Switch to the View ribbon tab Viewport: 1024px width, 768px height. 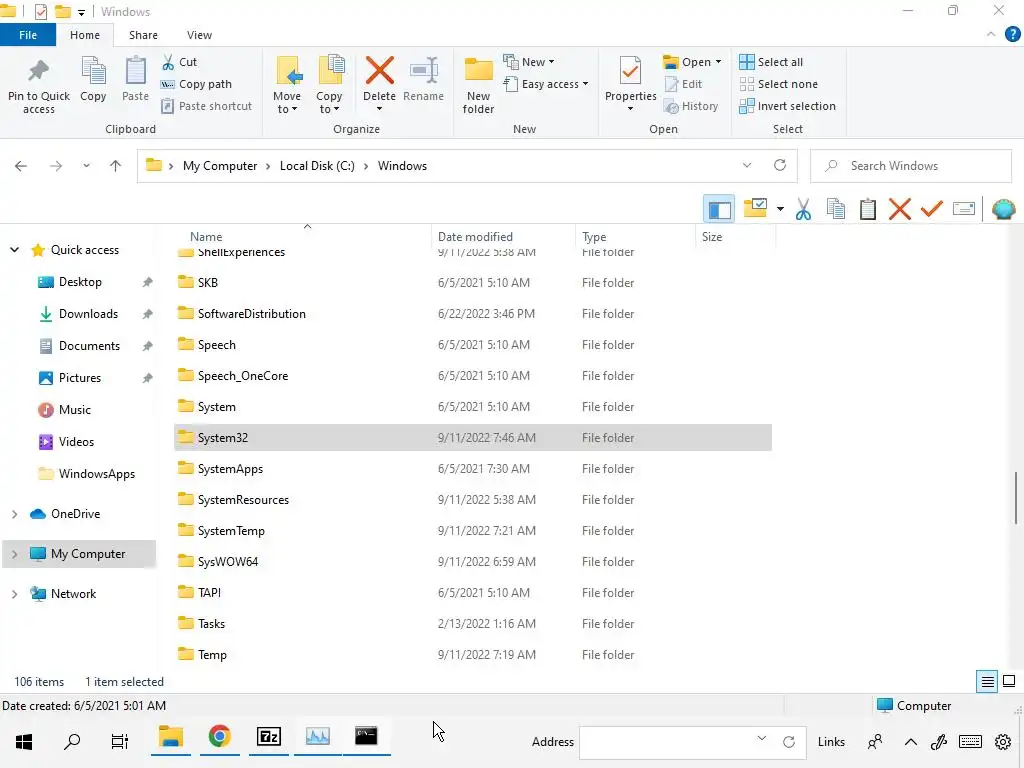pos(199,35)
